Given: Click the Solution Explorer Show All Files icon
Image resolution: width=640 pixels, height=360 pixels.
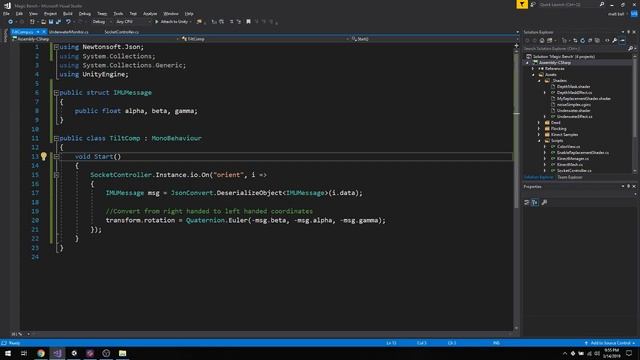Looking at the screenshot, I should (597, 40).
